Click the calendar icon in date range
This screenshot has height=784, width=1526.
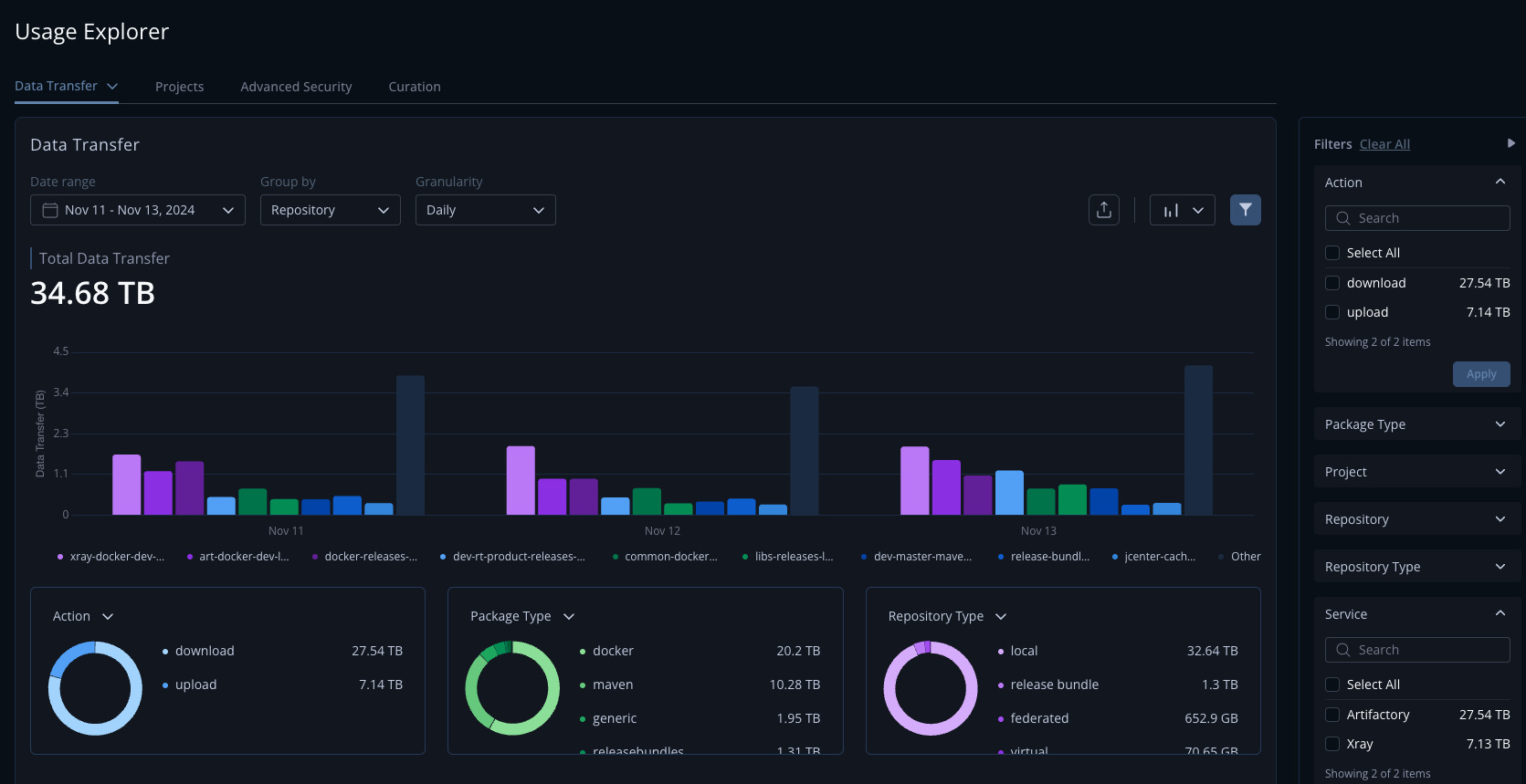[x=50, y=210]
